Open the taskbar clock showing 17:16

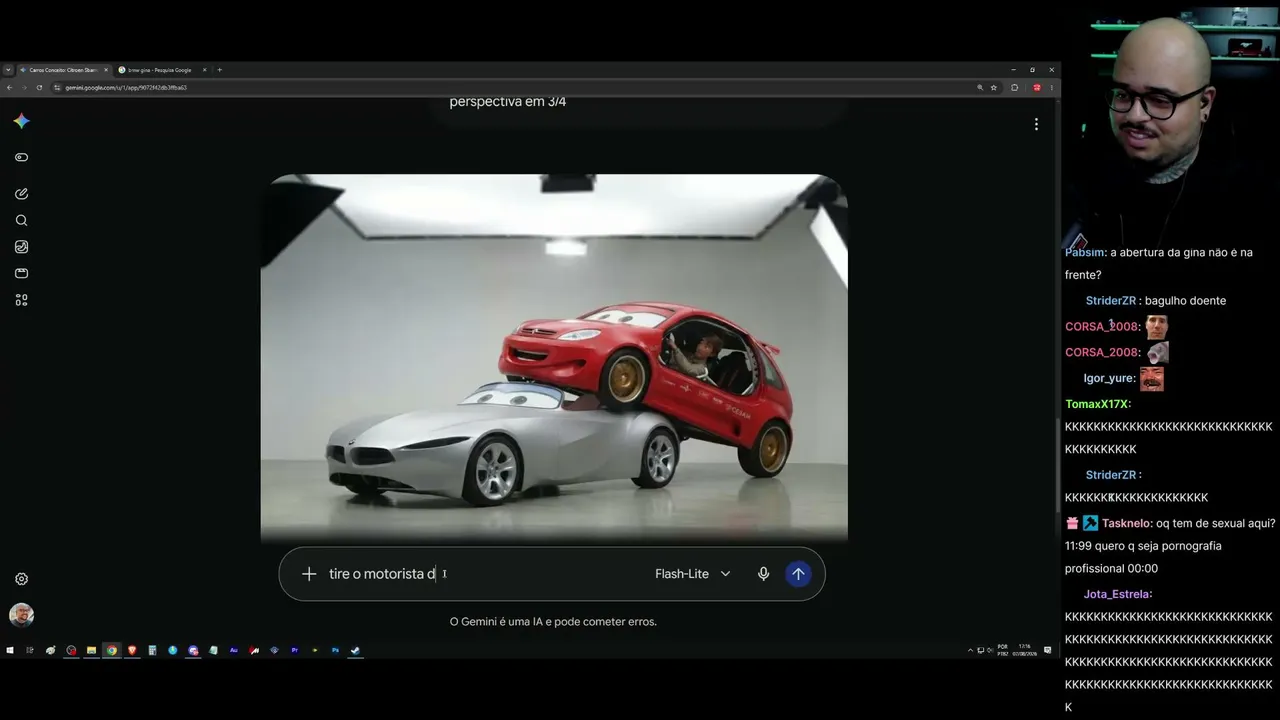click(x=1023, y=650)
